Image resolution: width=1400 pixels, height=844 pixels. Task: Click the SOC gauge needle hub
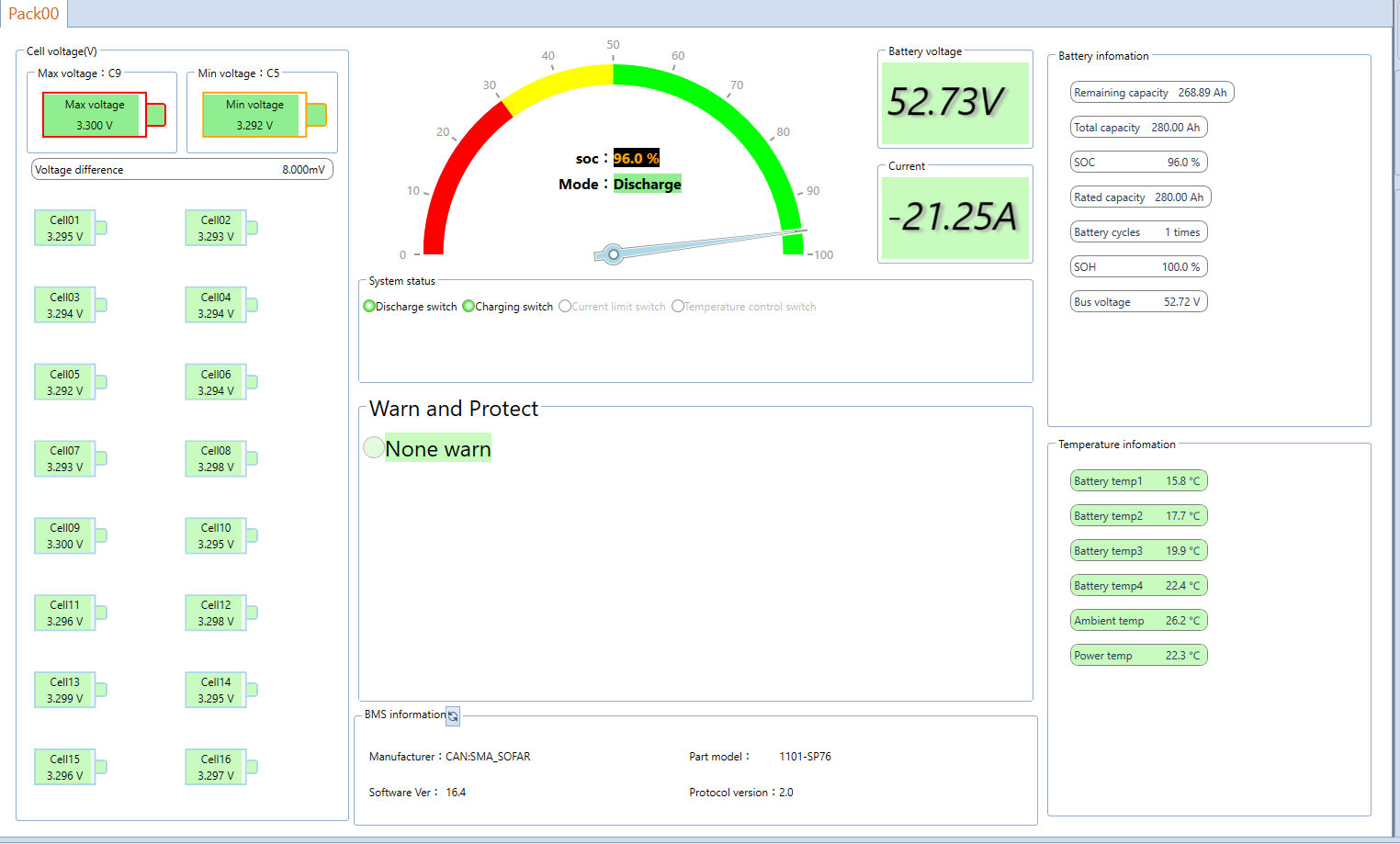614,253
